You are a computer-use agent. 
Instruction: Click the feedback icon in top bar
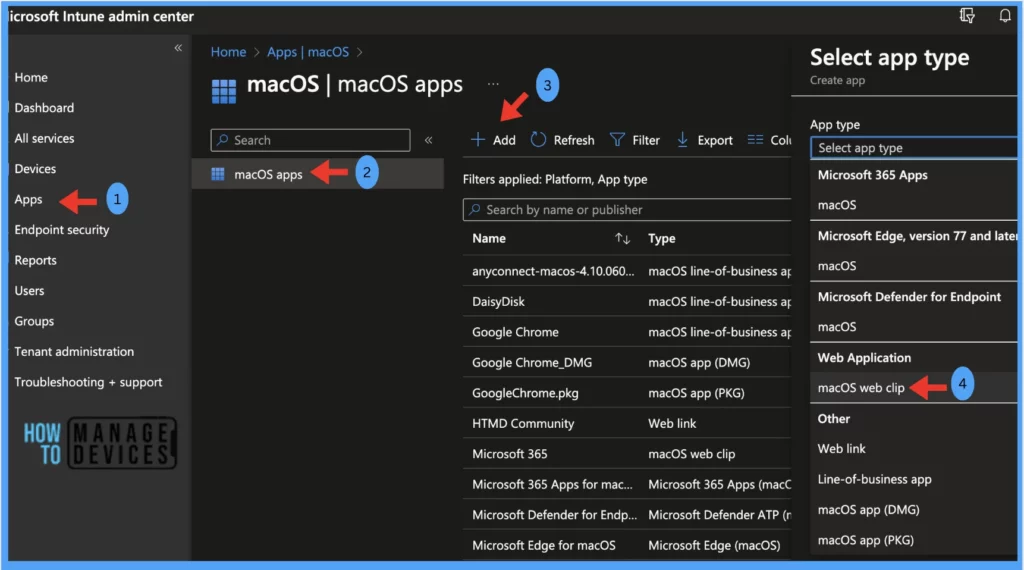(x=967, y=16)
